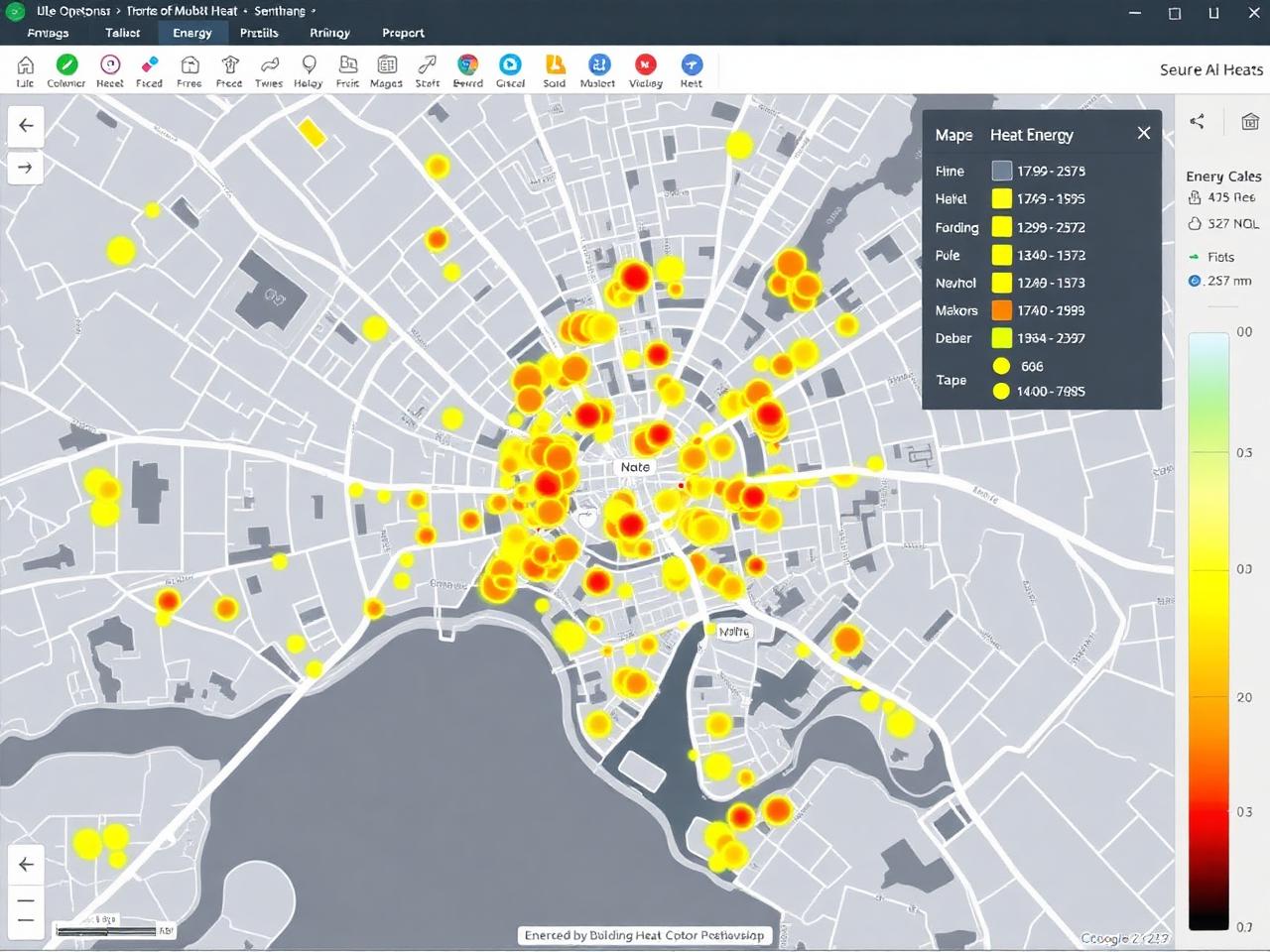Switch to the Taliet tab
The image size is (1270, 952).
[x=123, y=33]
